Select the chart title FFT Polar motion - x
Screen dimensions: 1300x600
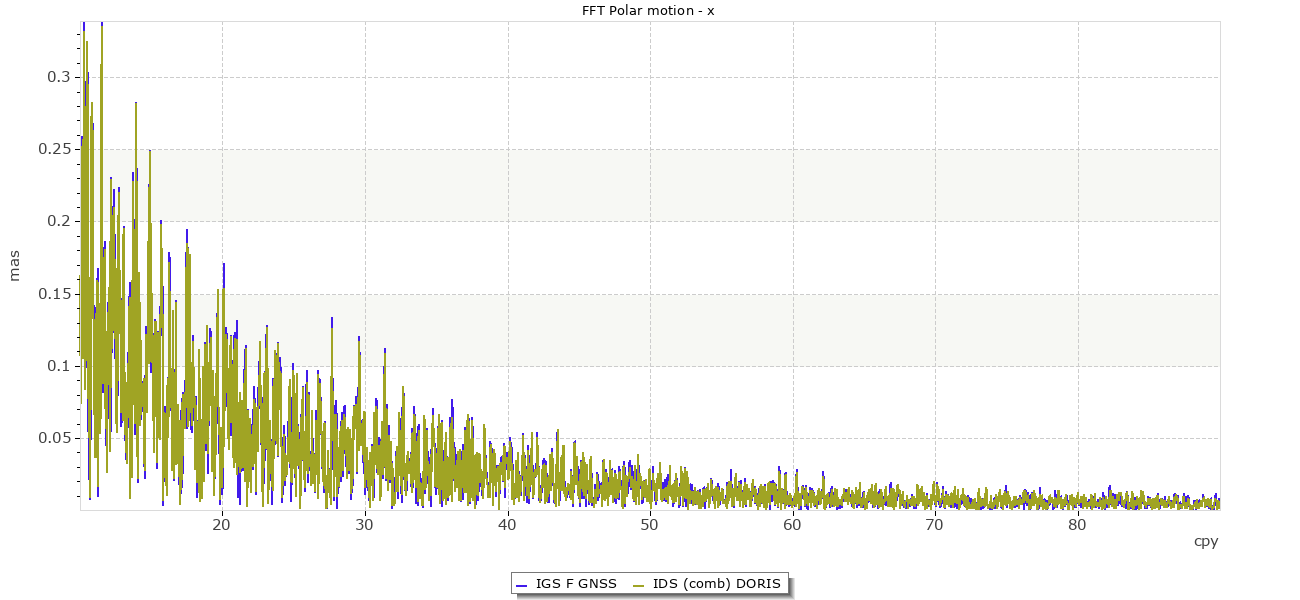coord(648,11)
